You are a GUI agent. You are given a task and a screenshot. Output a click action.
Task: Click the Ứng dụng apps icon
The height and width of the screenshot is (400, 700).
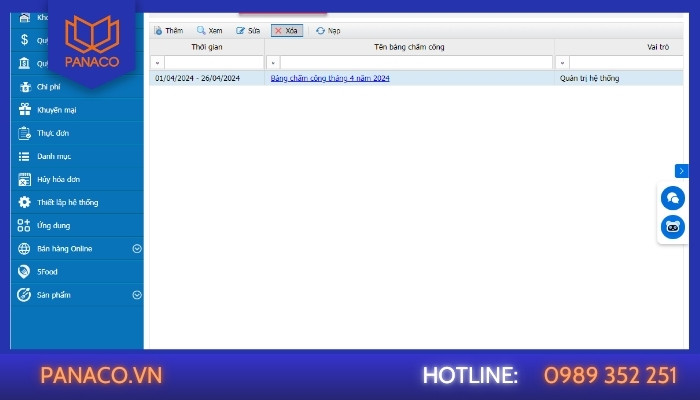[x=24, y=225]
